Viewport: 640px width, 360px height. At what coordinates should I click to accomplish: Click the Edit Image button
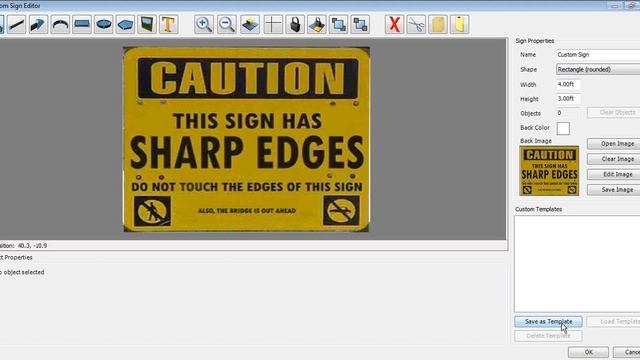[x=613, y=174]
